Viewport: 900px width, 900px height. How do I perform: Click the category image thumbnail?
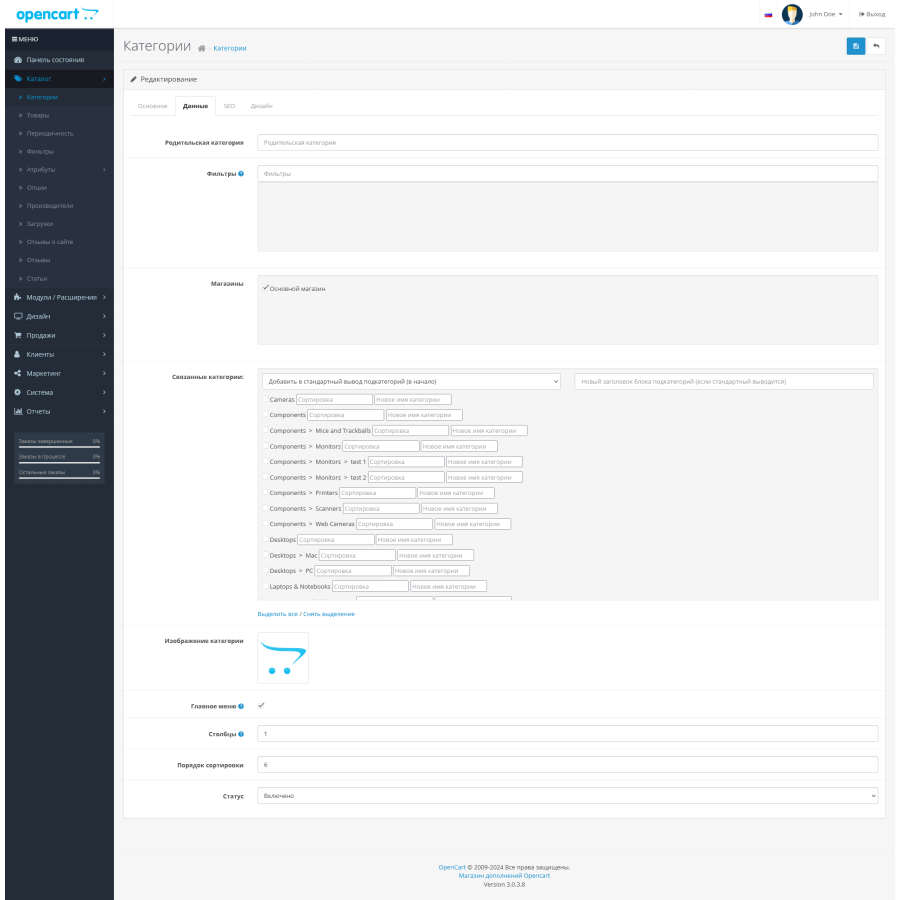(283, 658)
